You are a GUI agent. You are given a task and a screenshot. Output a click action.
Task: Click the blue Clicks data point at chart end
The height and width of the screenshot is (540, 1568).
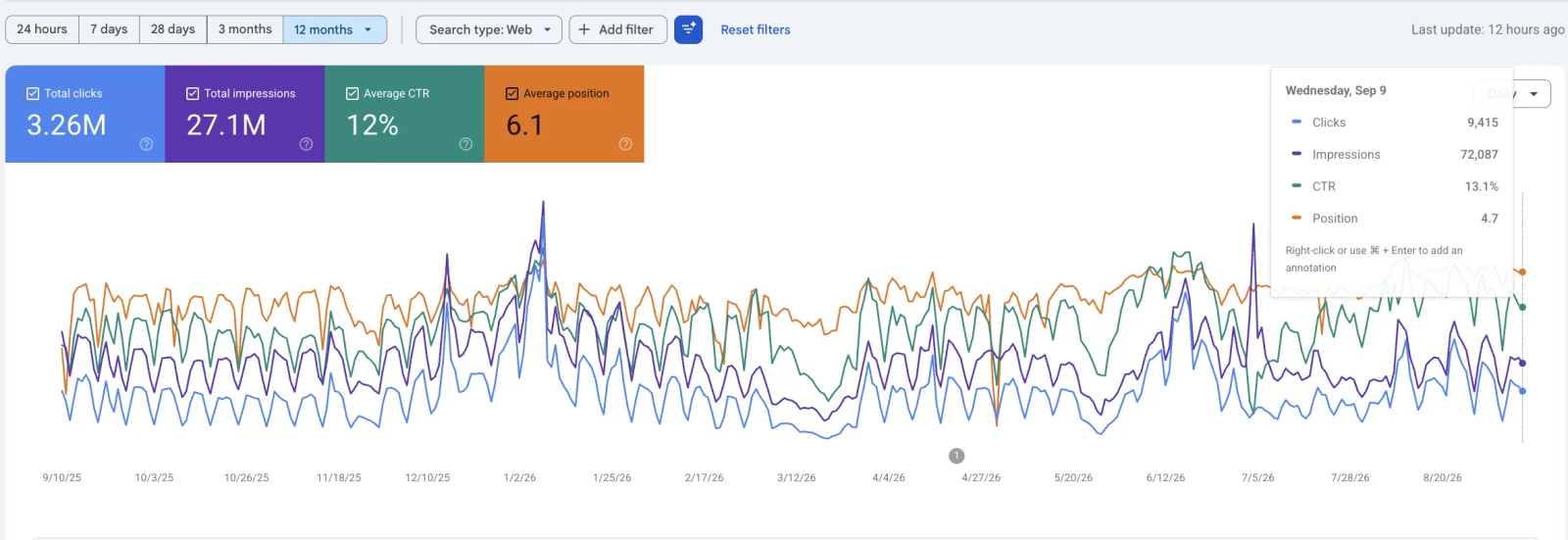[1522, 391]
